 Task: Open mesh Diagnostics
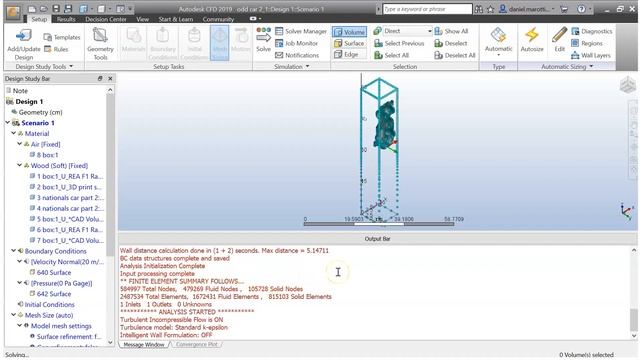point(592,31)
